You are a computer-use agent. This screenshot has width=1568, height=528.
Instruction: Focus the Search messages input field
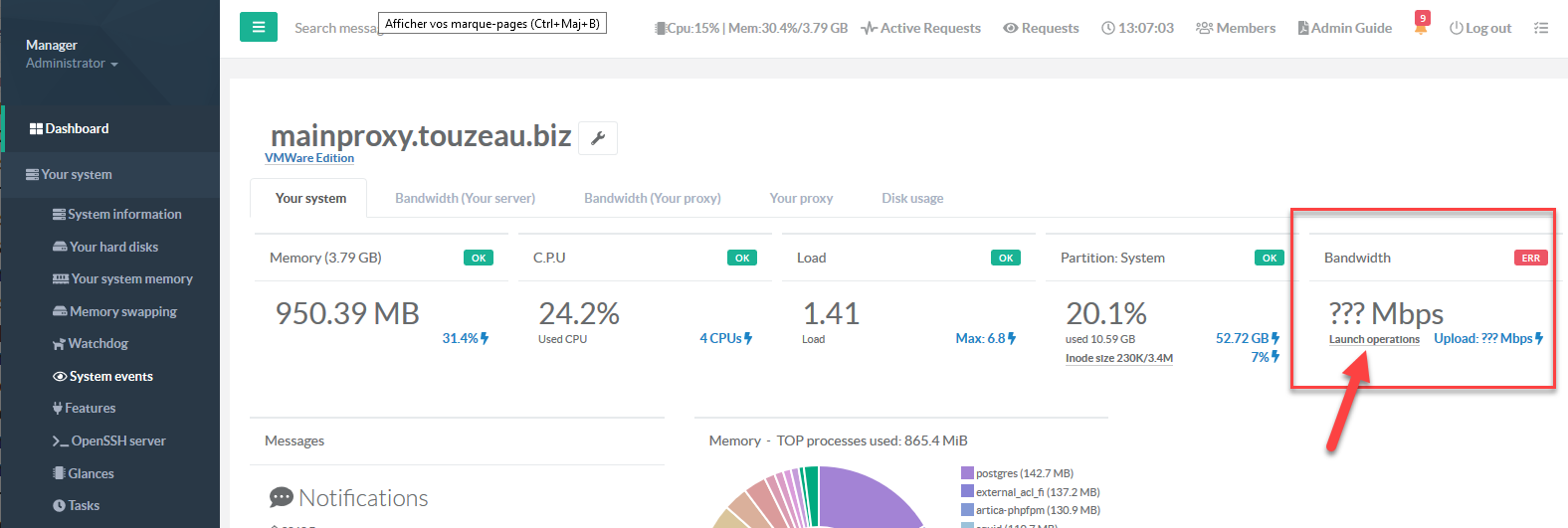[x=335, y=28]
